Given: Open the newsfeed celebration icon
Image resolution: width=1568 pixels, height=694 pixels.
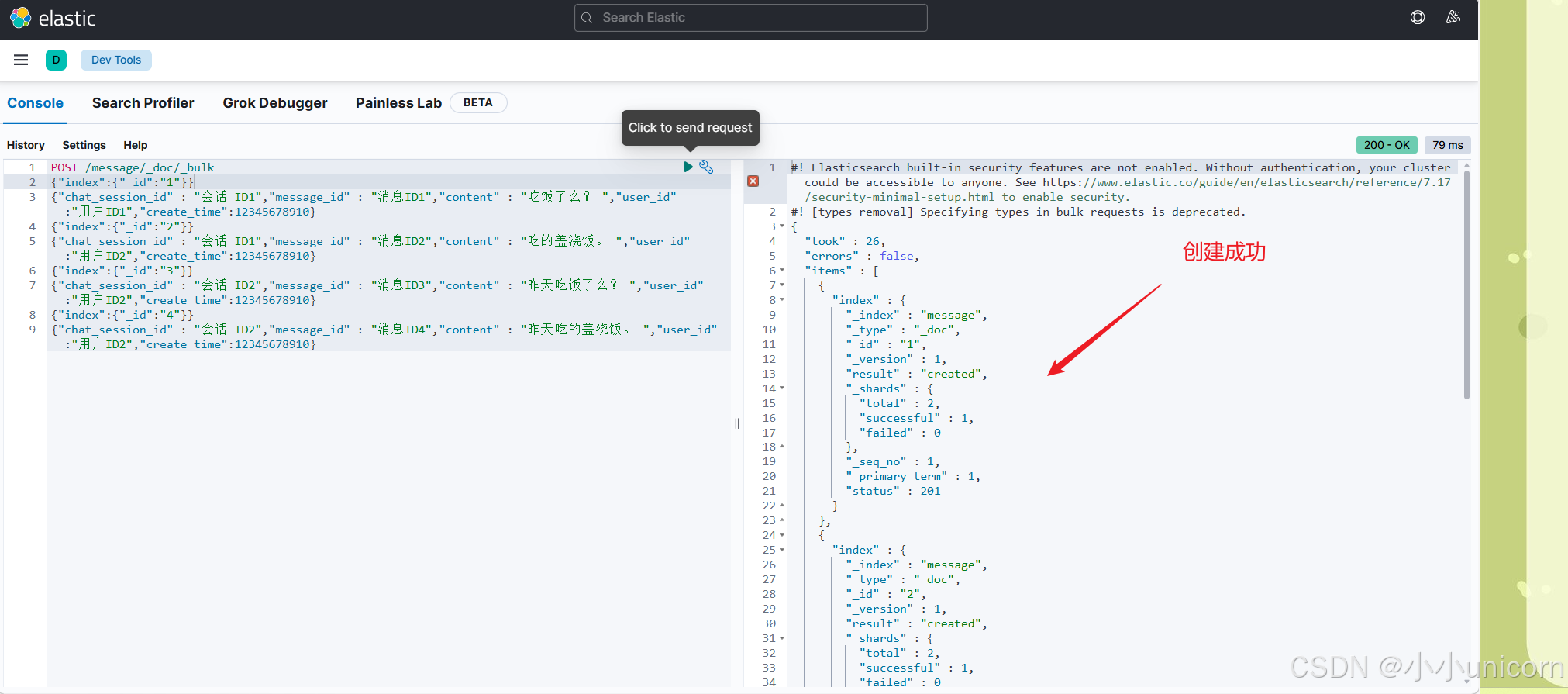Looking at the screenshot, I should coord(1453,17).
